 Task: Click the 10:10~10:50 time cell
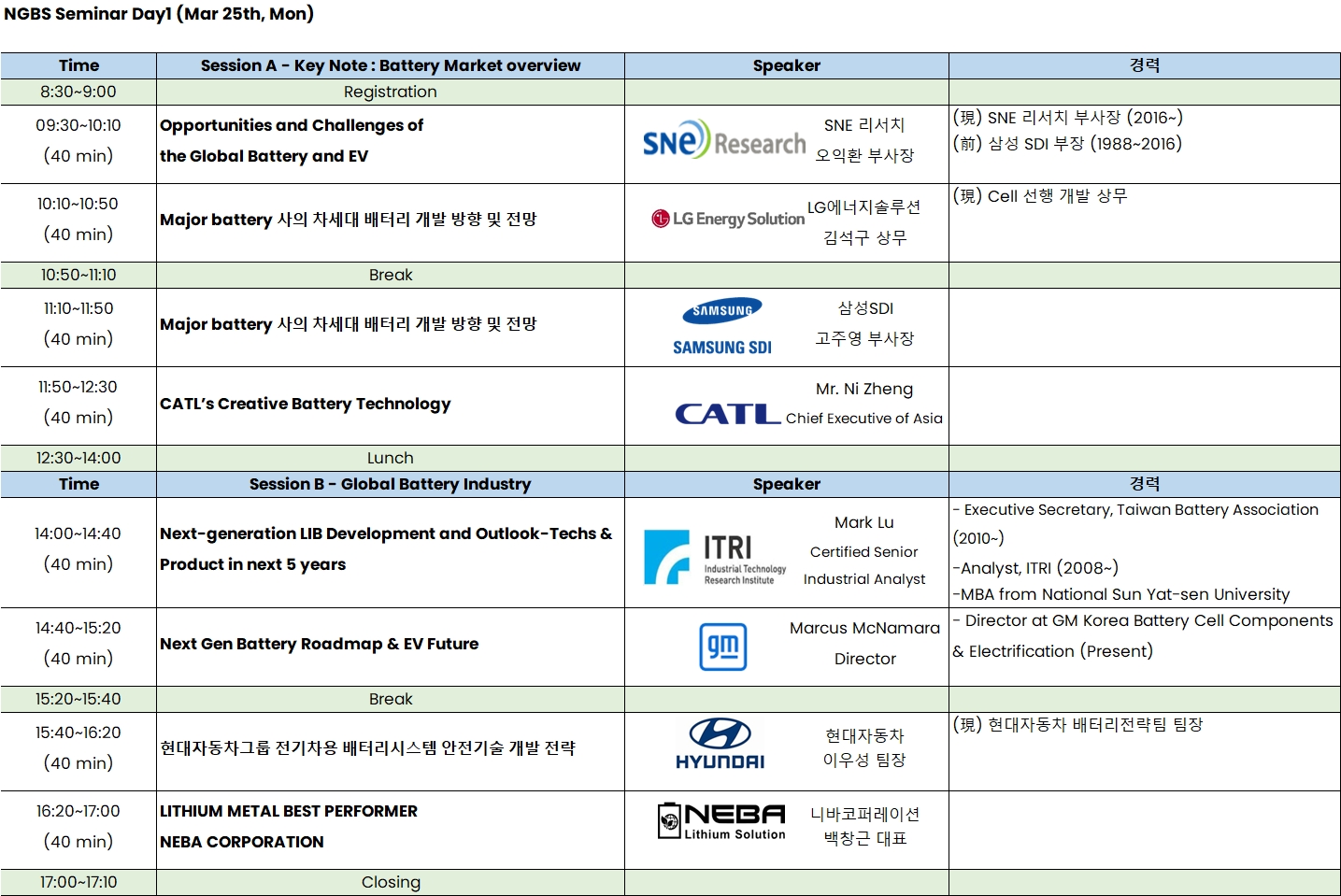point(78,222)
